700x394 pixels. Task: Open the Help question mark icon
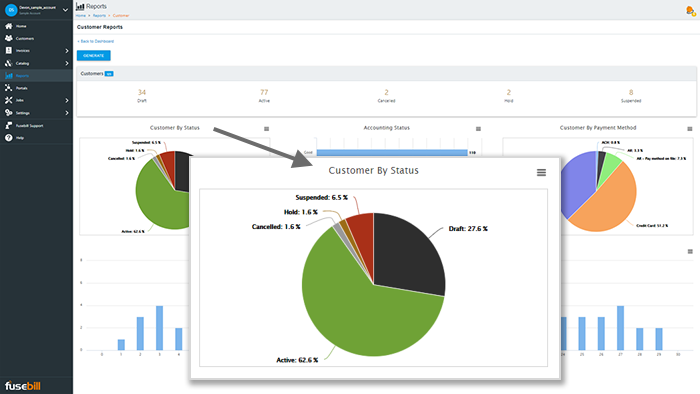[8, 138]
